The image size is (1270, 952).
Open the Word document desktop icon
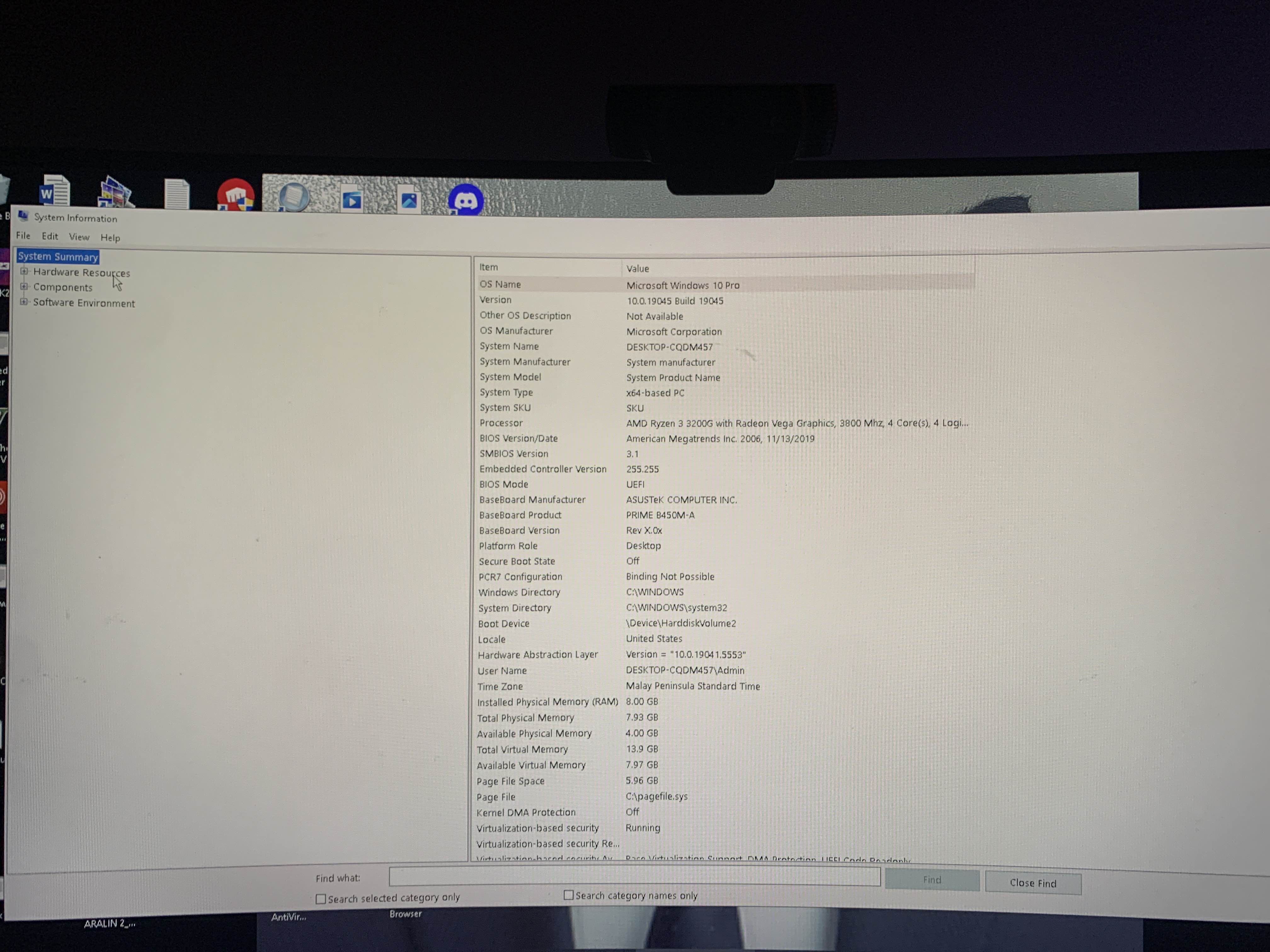54,191
